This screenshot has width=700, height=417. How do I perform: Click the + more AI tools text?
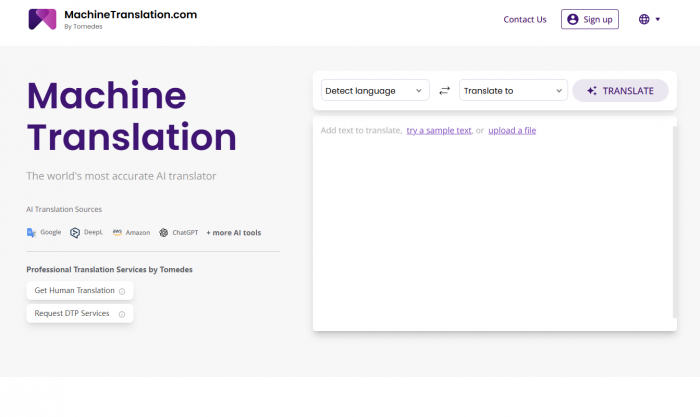click(x=233, y=233)
